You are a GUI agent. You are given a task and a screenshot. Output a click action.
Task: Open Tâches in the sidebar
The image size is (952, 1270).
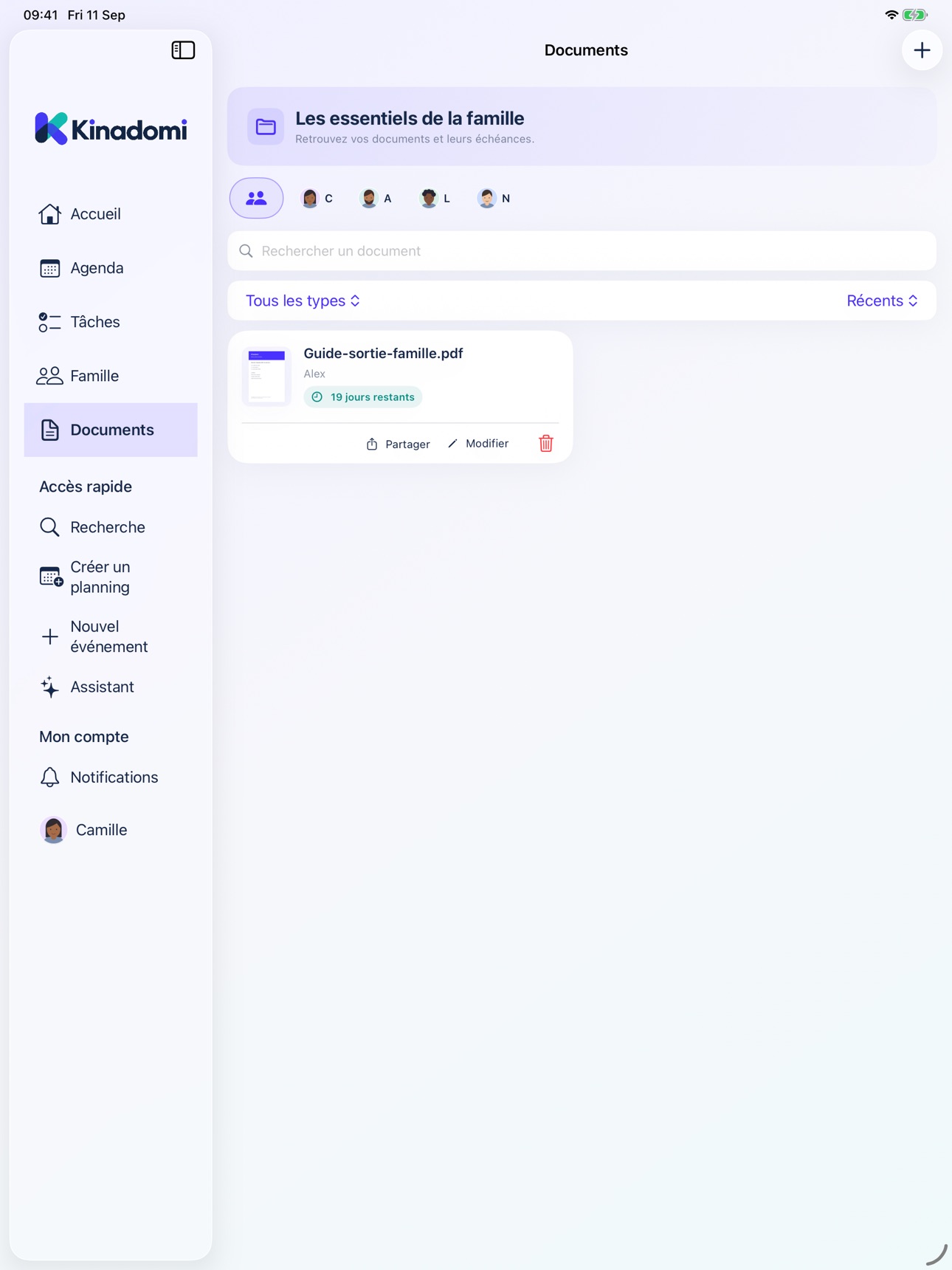111,322
